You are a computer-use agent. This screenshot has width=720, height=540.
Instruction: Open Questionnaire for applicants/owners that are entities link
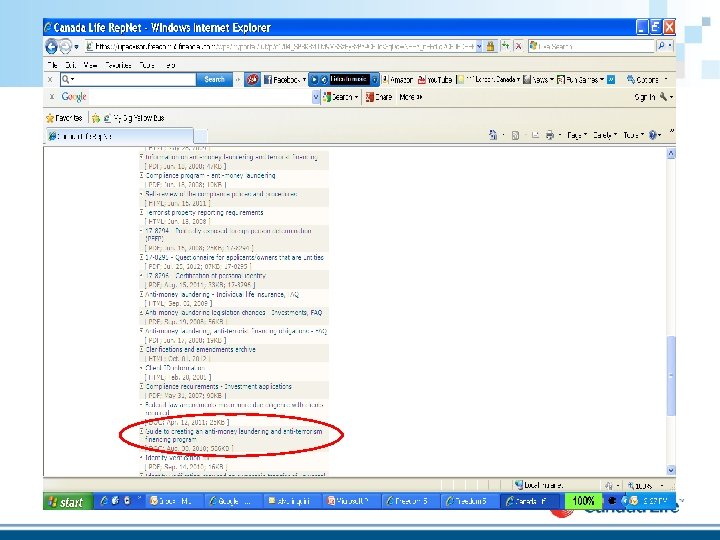[235, 258]
